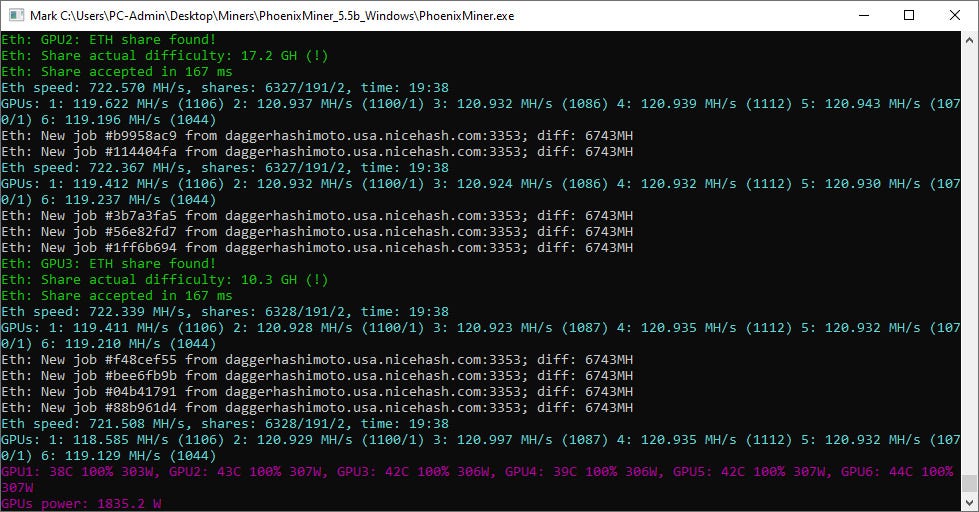Click the New job #f48cef55 line
Image resolution: width=979 pixels, height=512 pixels.
tap(317, 360)
